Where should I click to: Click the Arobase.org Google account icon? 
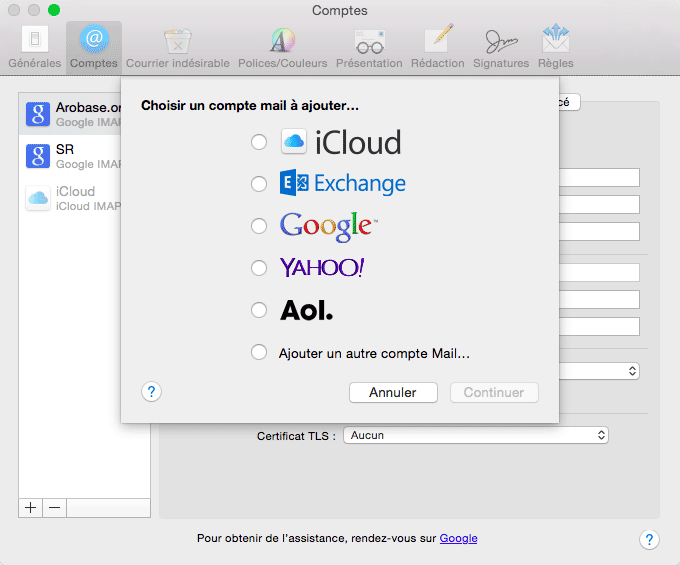pyautogui.click(x=38, y=114)
